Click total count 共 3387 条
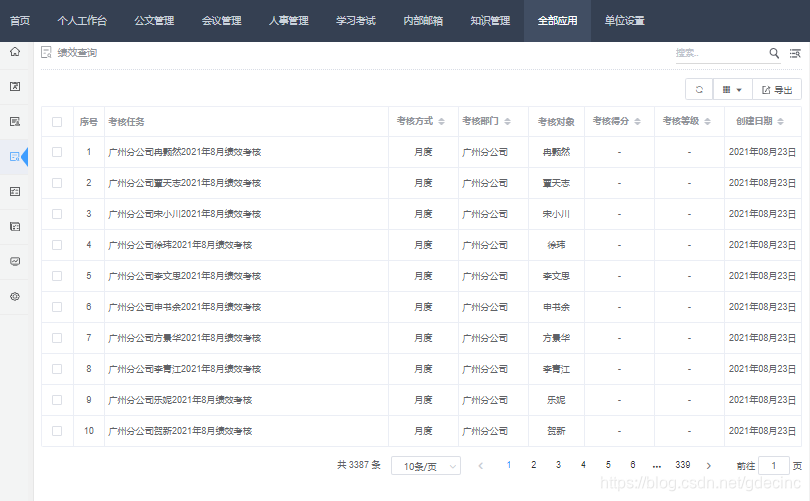 pyautogui.click(x=359, y=465)
